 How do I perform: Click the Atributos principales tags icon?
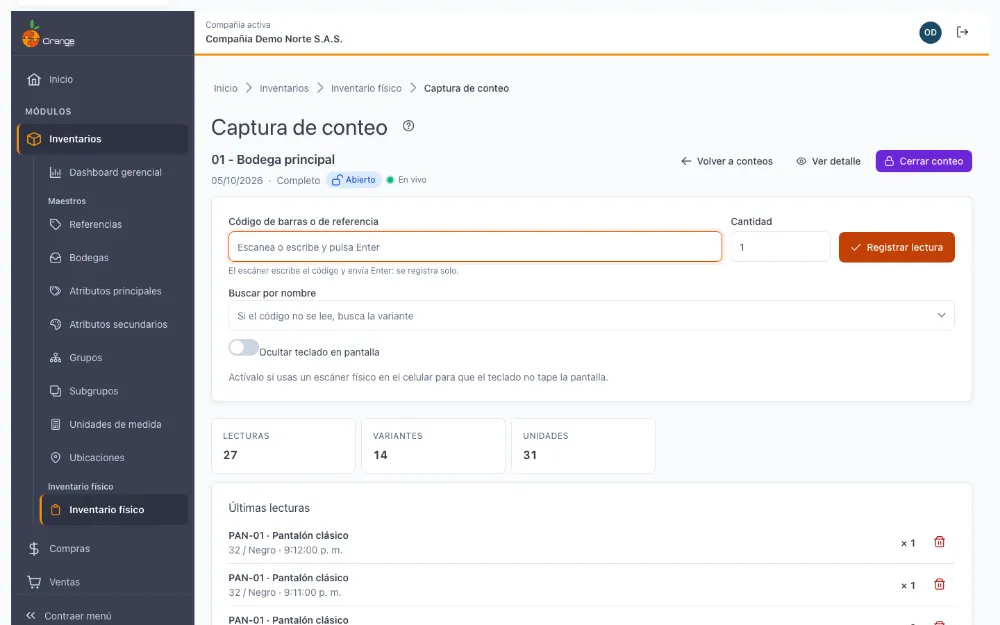point(55,291)
